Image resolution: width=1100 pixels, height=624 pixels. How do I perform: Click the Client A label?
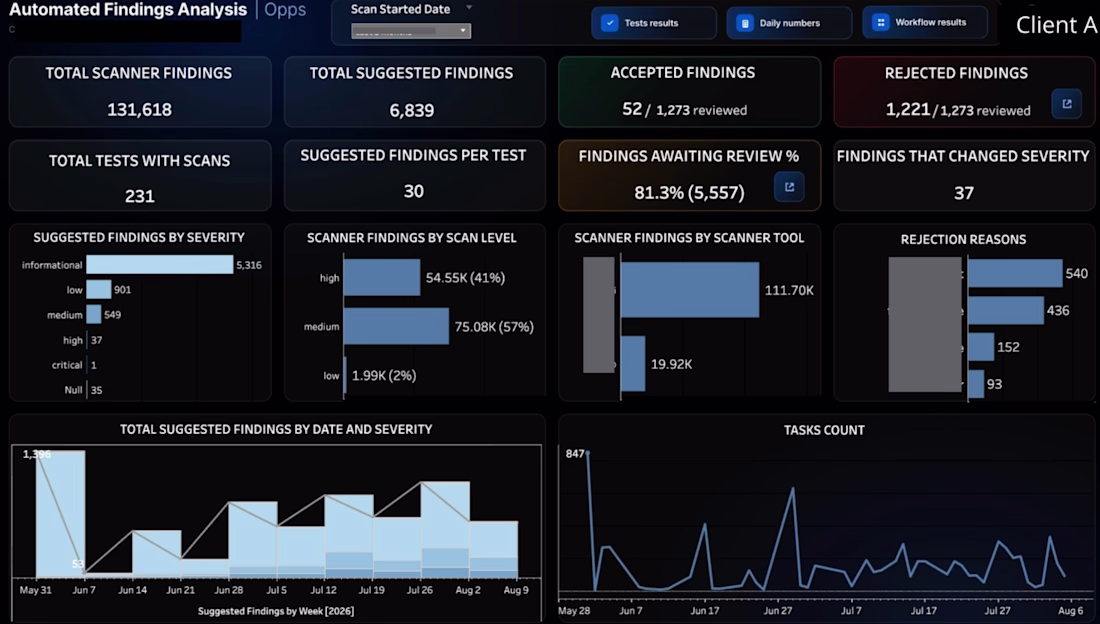(x=1056, y=25)
